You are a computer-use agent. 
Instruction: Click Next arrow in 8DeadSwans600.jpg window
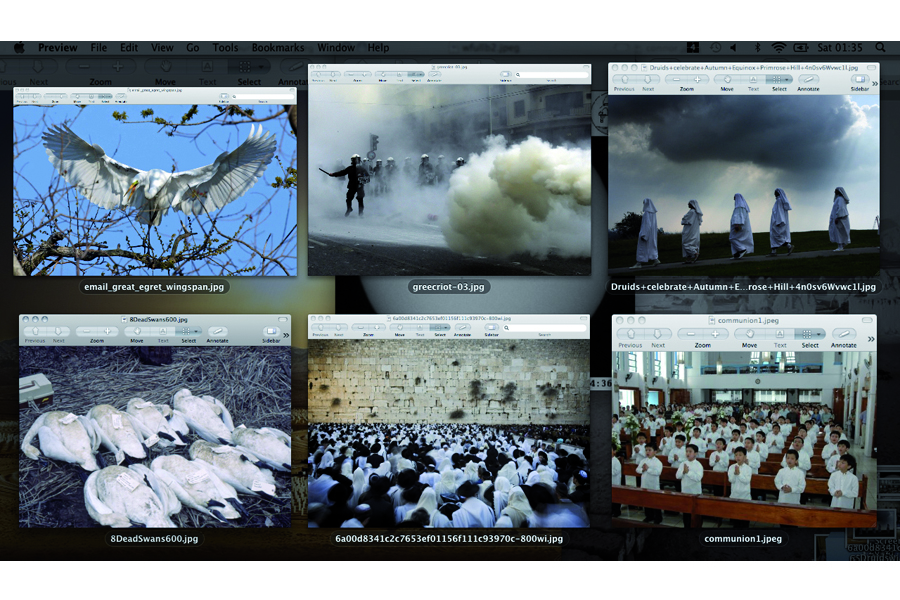58,331
